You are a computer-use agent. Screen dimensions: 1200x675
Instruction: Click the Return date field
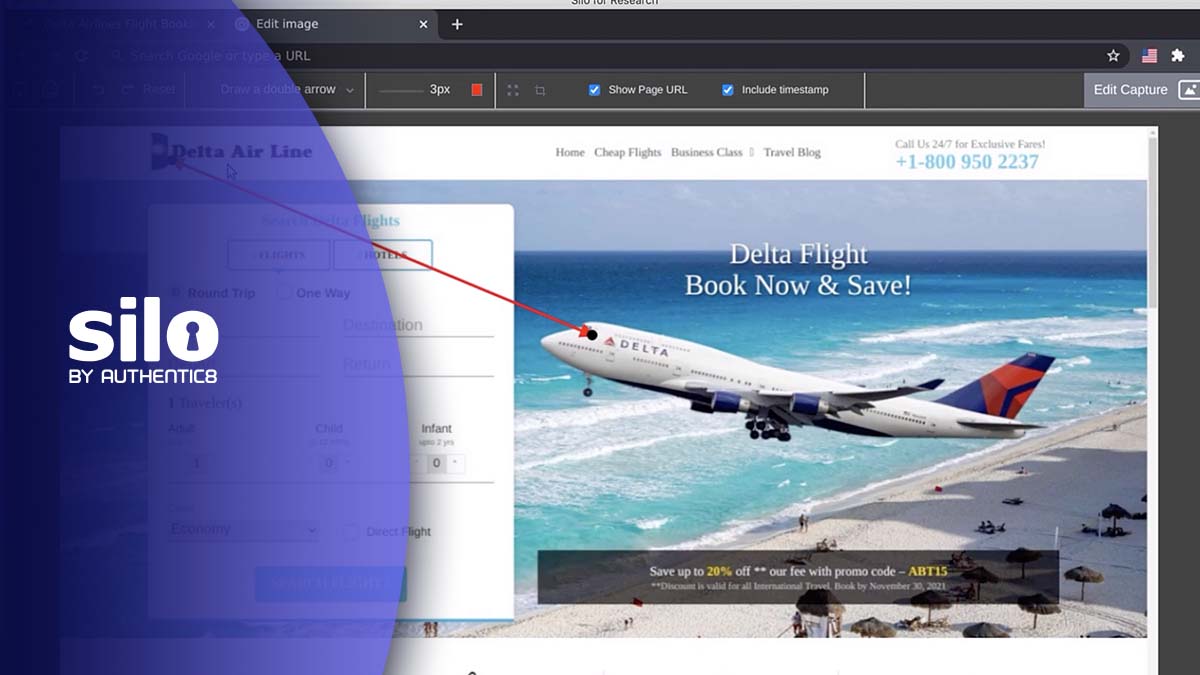[x=418, y=364]
